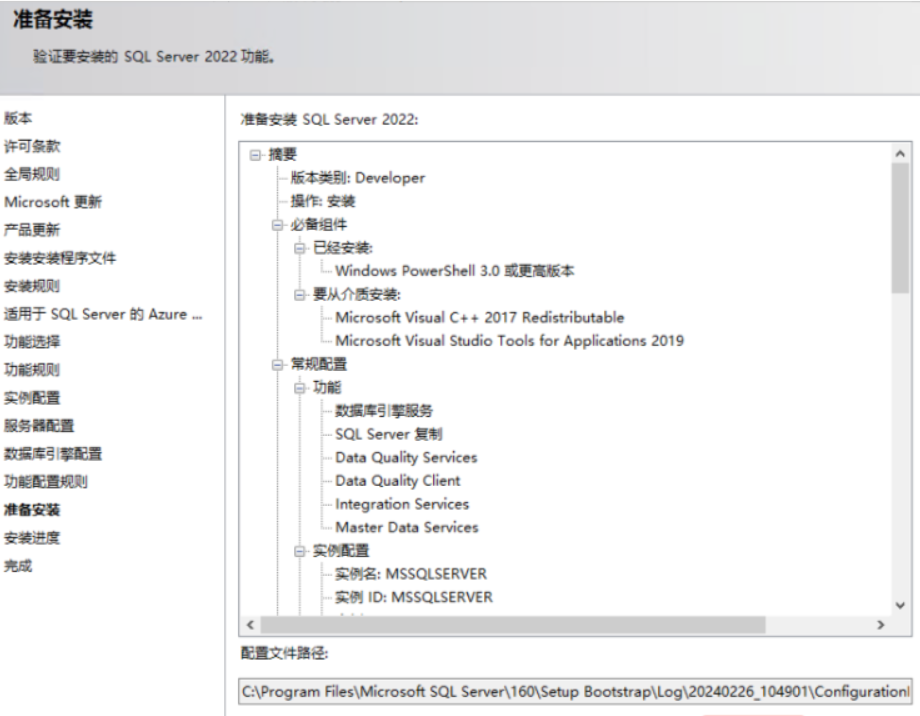The image size is (920, 716).
Task: Click the 必备组件 node label
Action: 319,225
